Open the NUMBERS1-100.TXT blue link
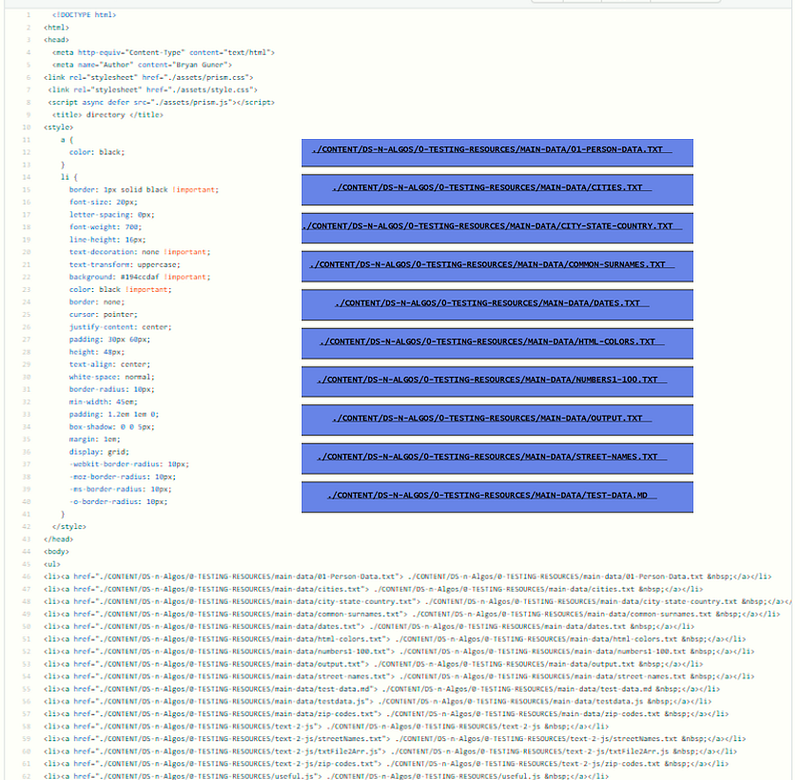 pyautogui.click(x=492, y=380)
